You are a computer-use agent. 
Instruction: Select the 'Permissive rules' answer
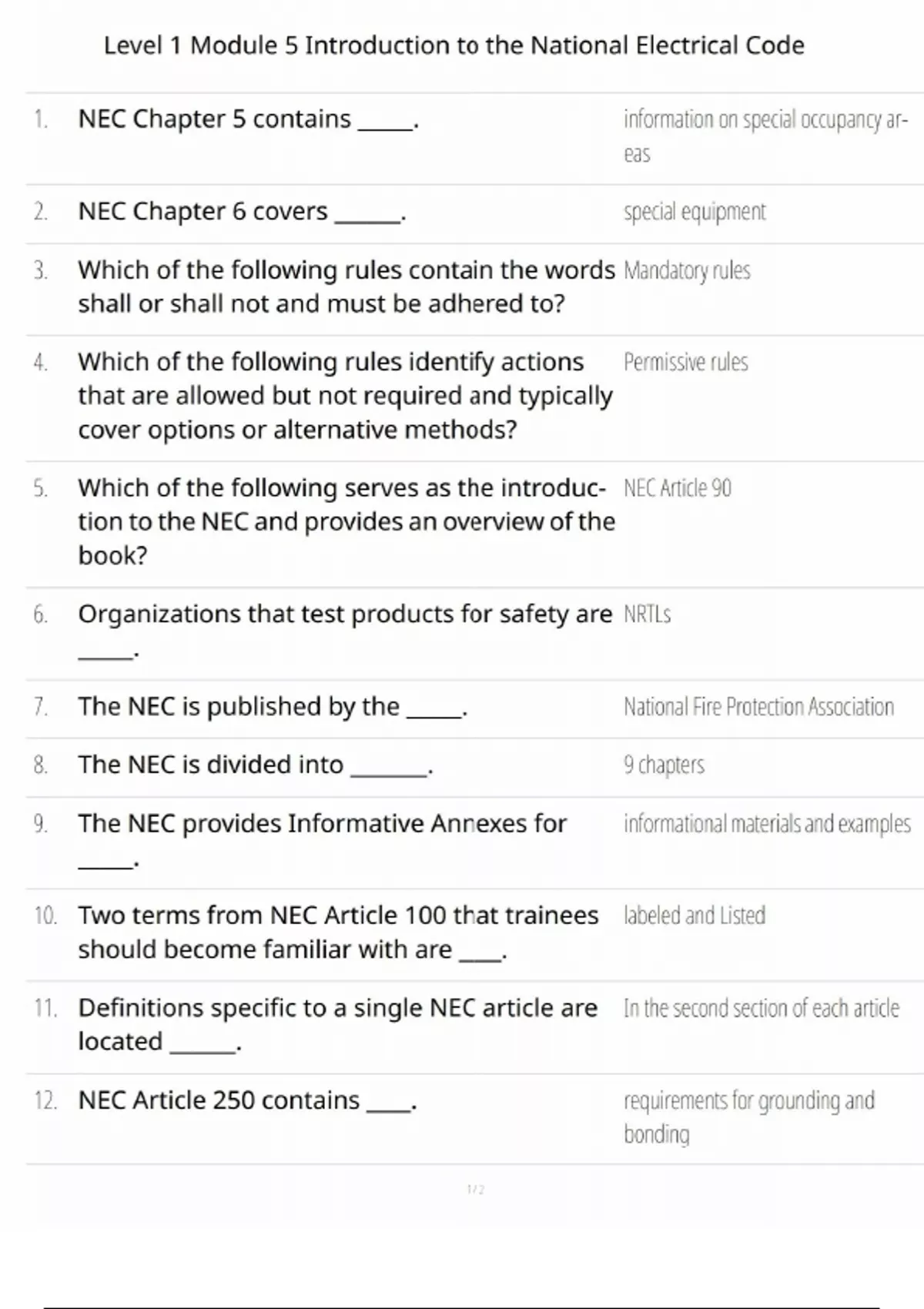685,363
